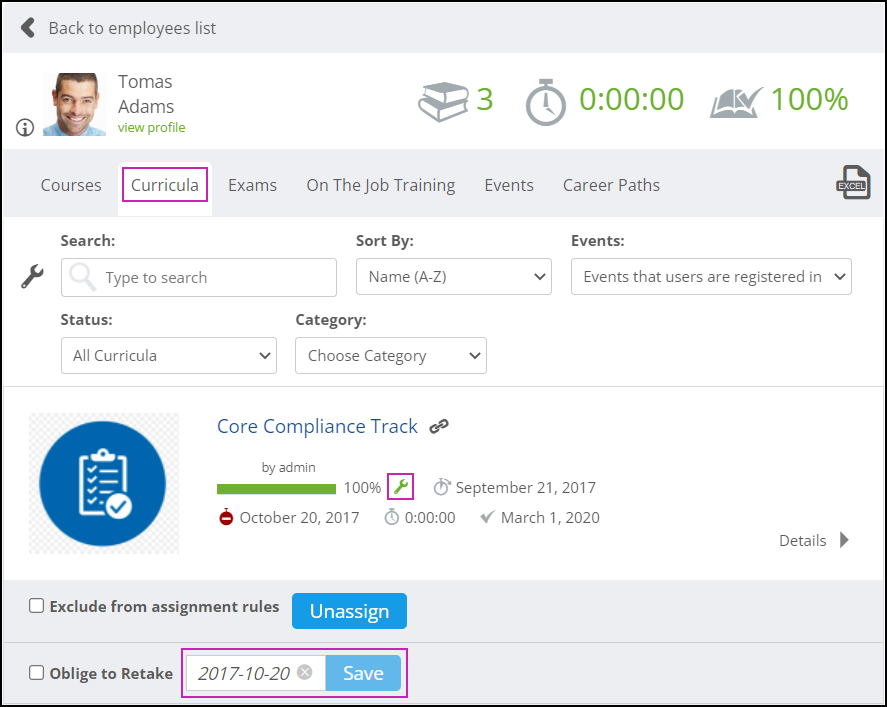Open the Career Paths tab

pyautogui.click(x=611, y=185)
